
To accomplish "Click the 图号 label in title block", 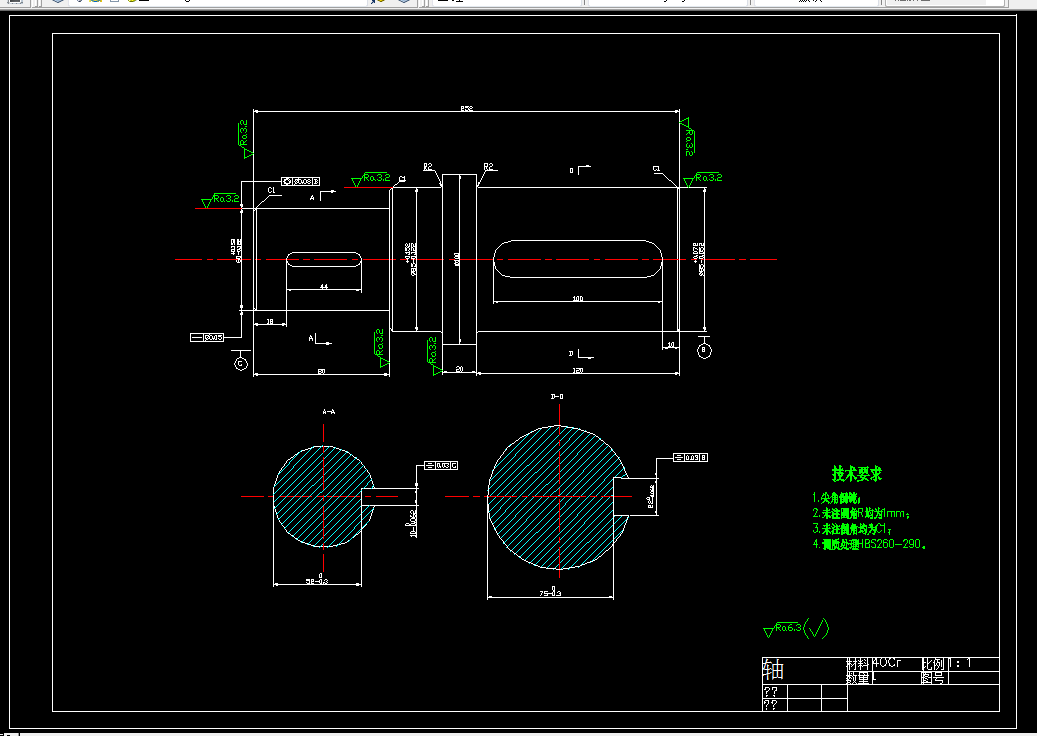I will click(x=934, y=678).
